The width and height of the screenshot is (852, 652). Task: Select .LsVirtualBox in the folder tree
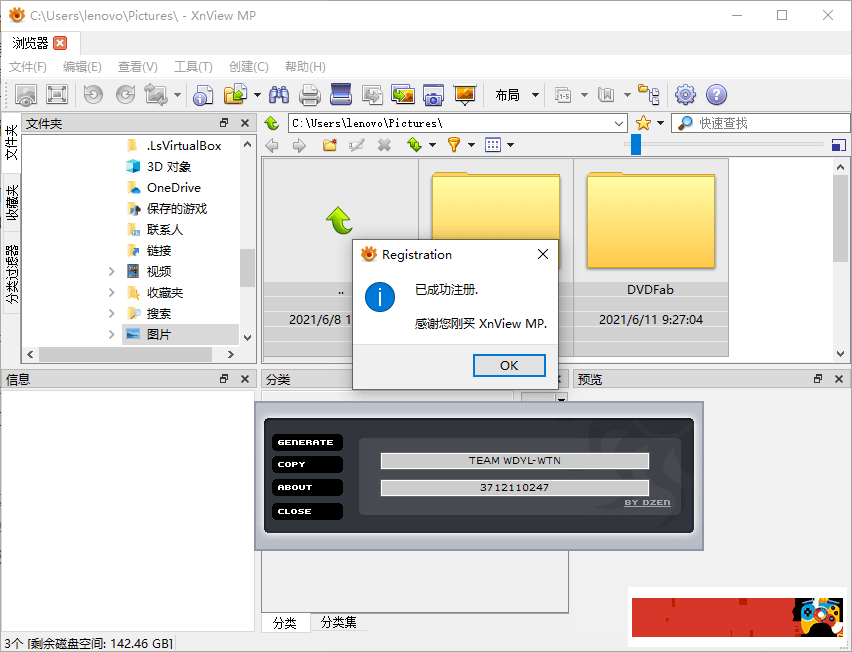coord(184,146)
